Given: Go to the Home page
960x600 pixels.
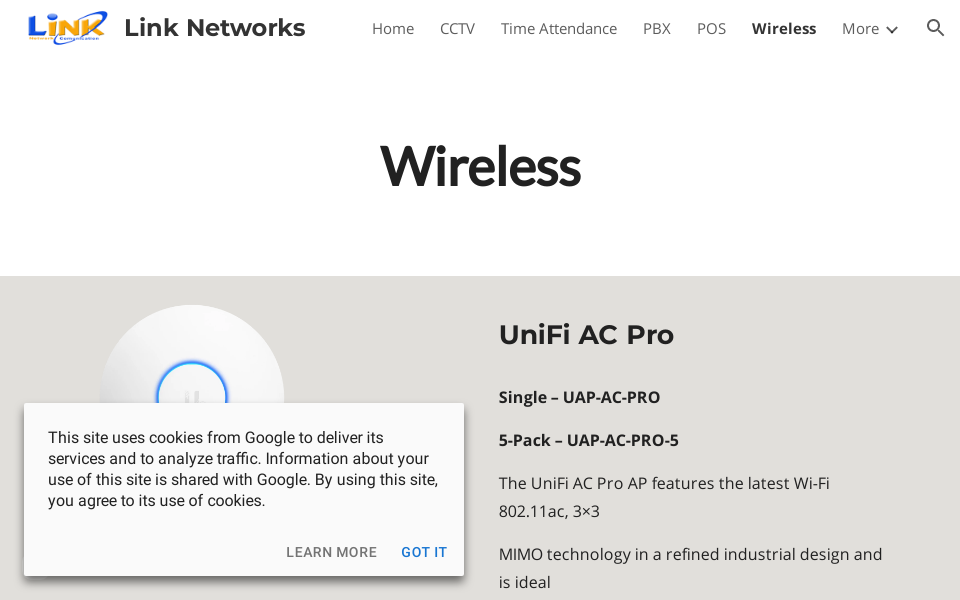Looking at the screenshot, I should [392, 29].
